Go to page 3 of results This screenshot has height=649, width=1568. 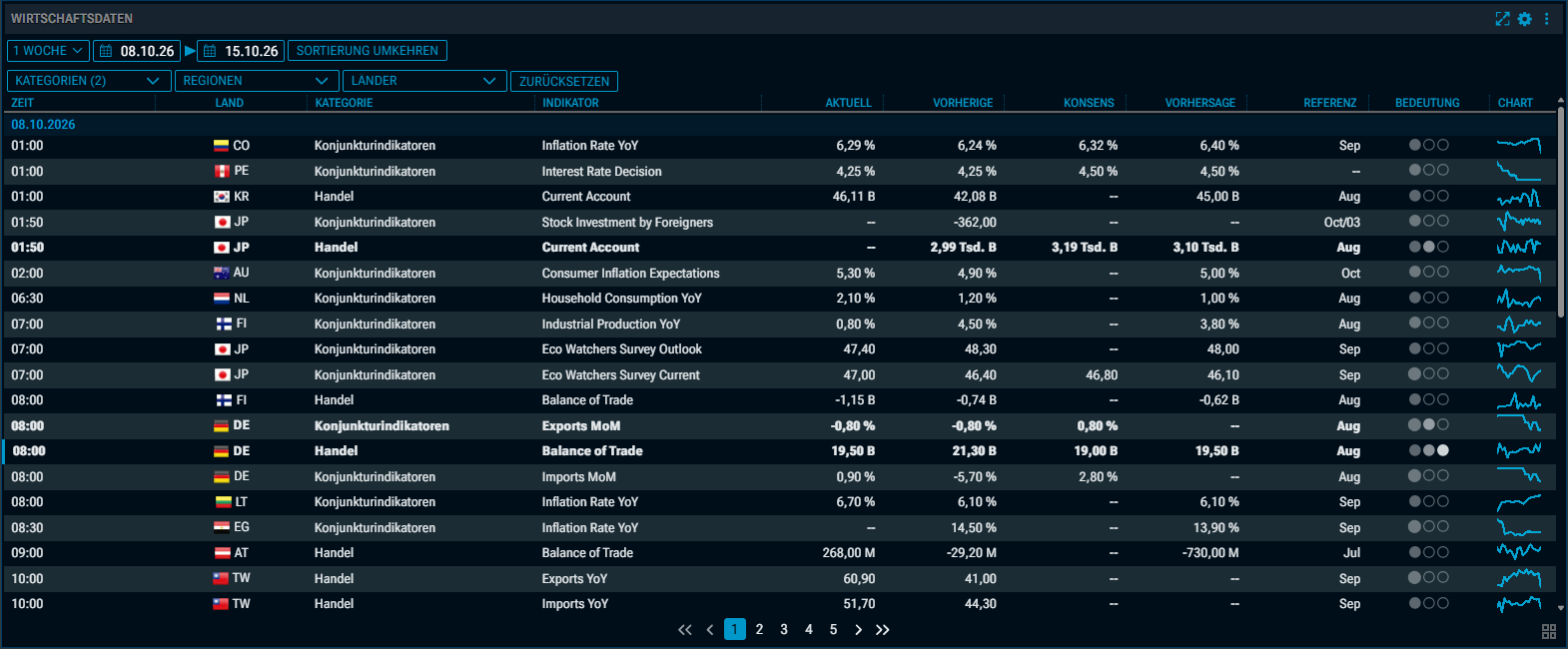click(x=784, y=629)
